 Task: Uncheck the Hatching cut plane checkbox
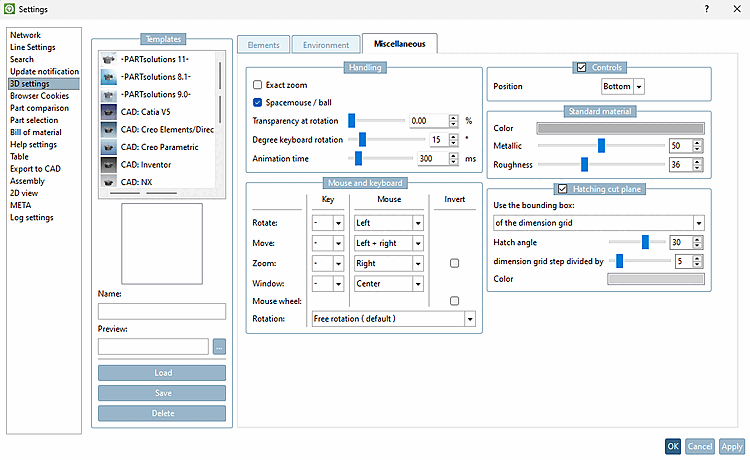tap(562, 189)
